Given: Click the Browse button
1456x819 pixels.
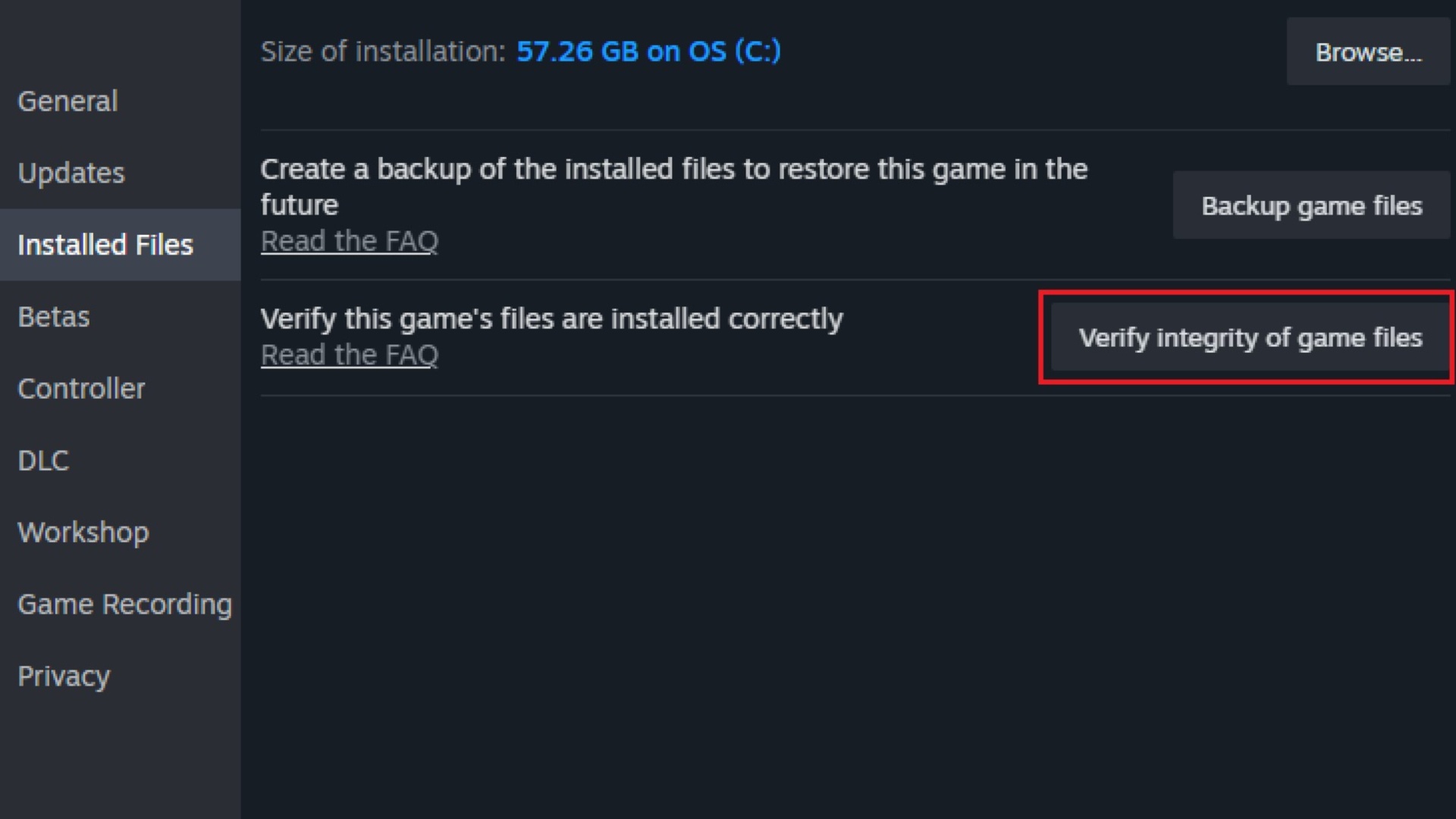Looking at the screenshot, I should (x=1367, y=52).
